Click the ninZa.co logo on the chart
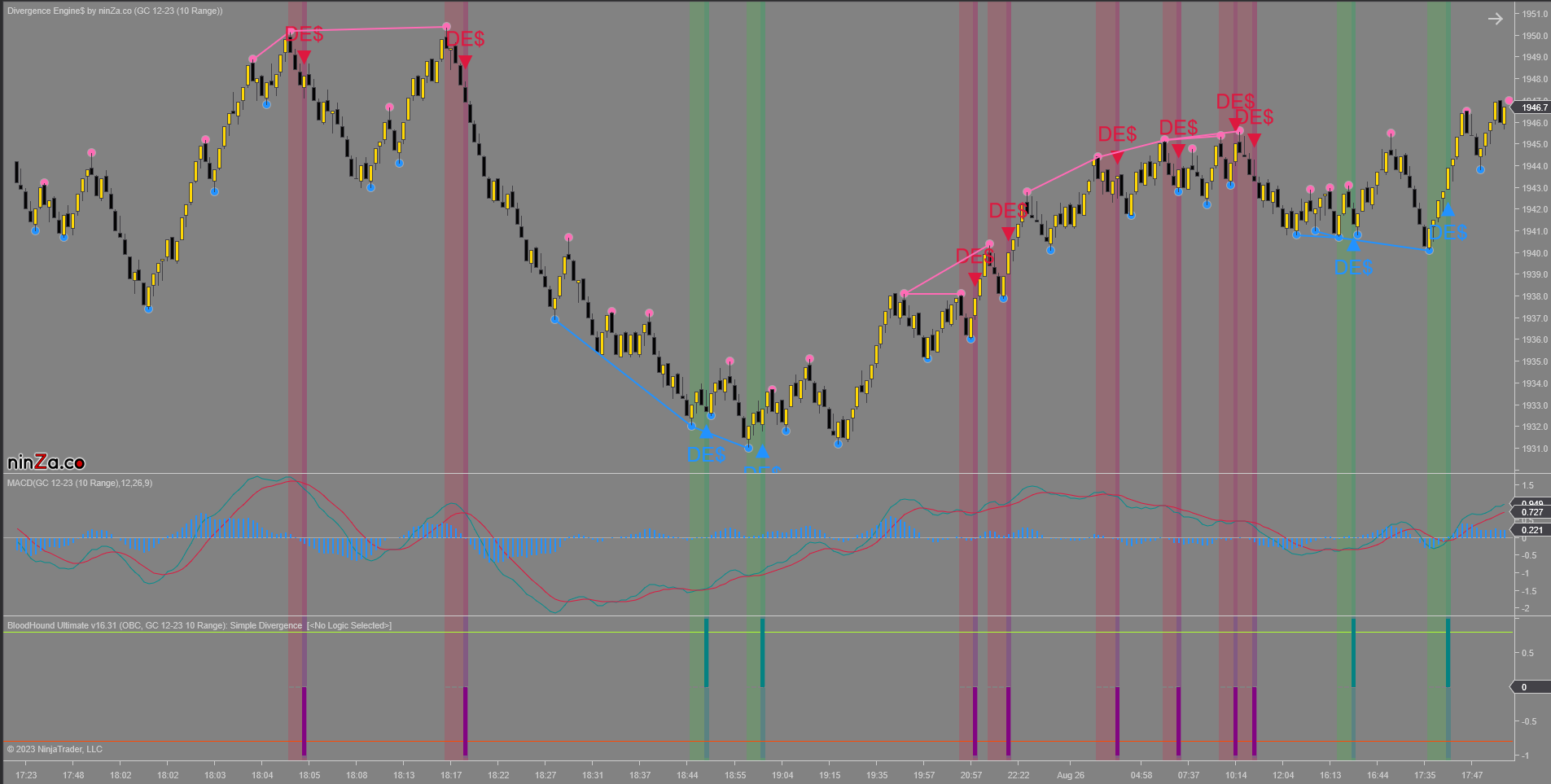The width and height of the screenshot is (1551, 784). 46,462
